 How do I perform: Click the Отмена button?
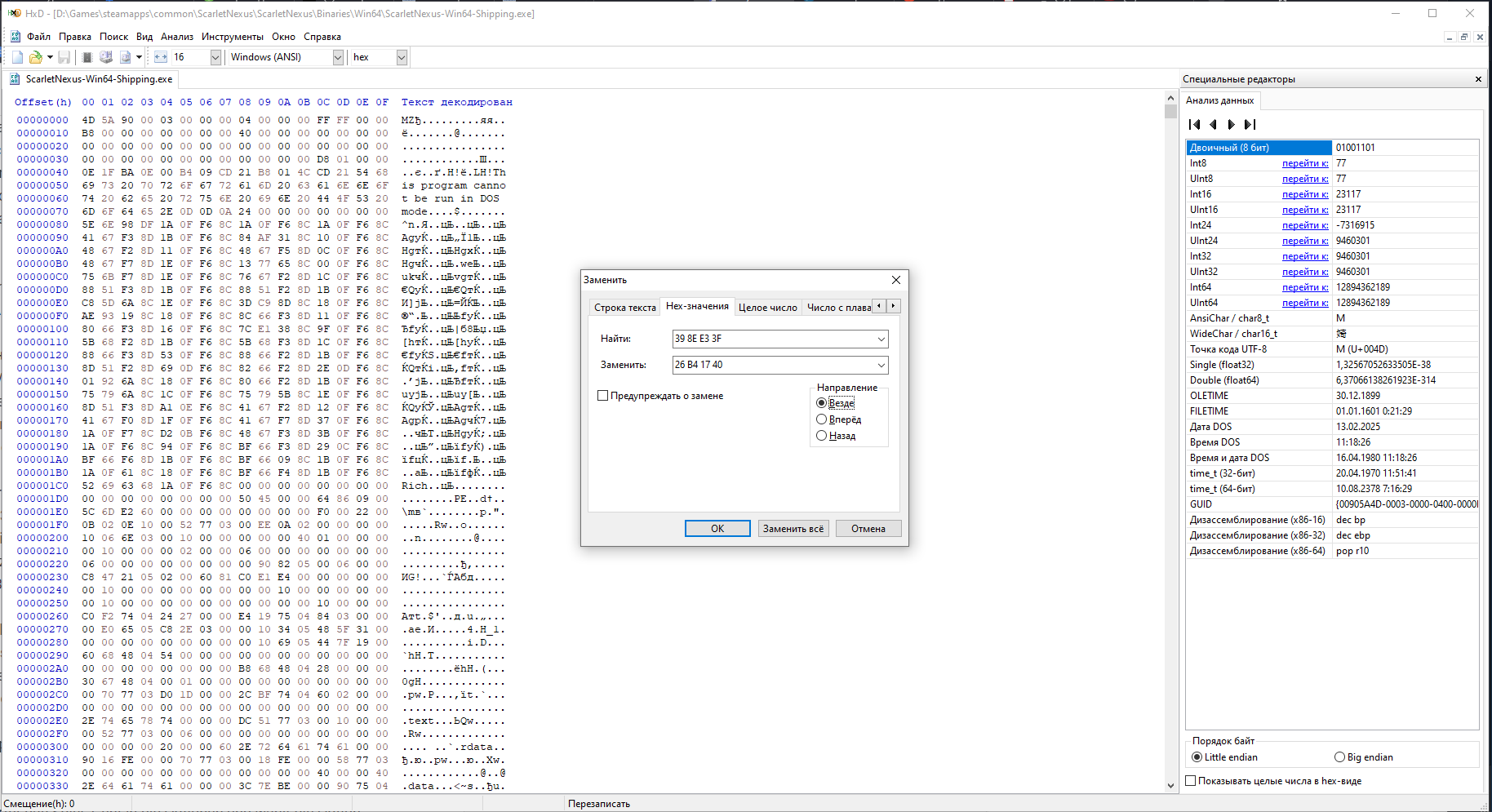(x=868, y=529)
